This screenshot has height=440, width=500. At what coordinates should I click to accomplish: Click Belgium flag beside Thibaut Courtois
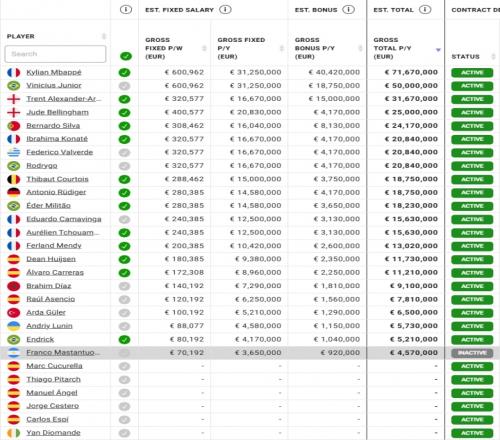pyautogui.click(x=14, y=179)
